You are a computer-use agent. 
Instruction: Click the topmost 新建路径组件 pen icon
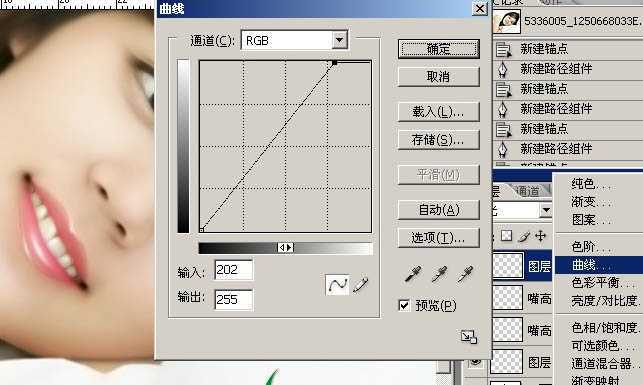503,69
